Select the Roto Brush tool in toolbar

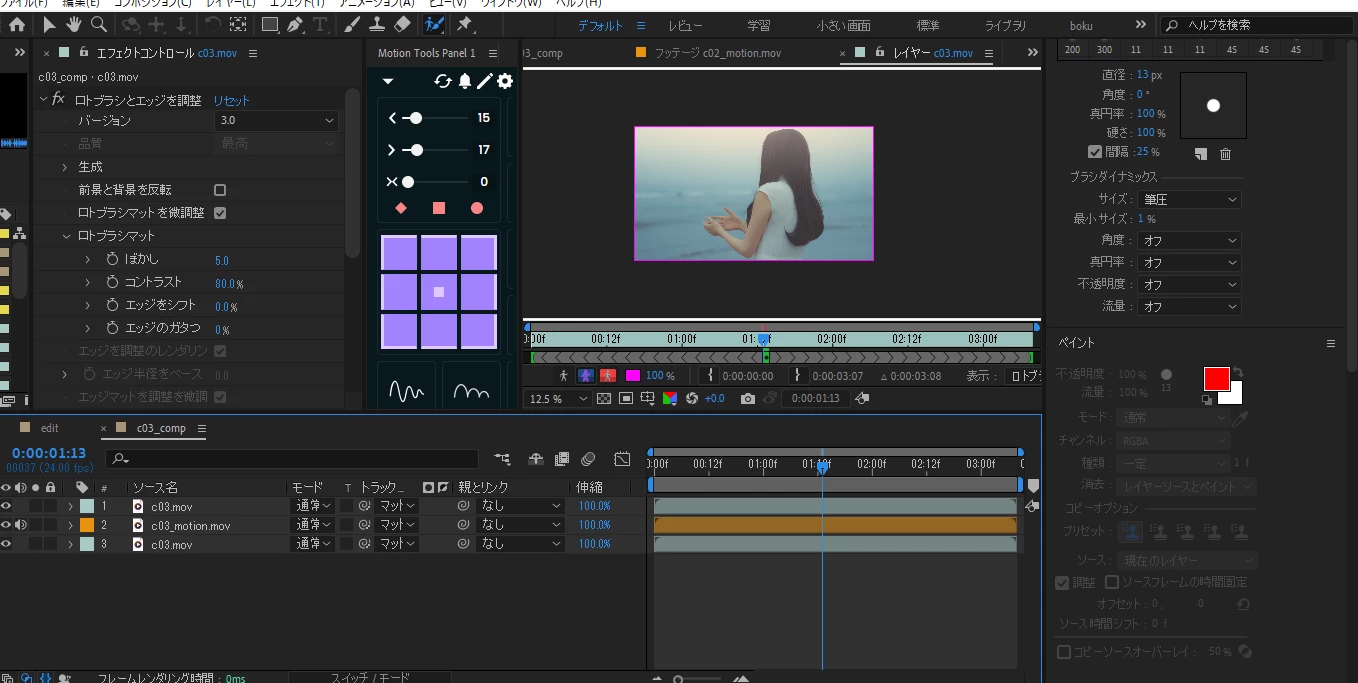point(434,24)
